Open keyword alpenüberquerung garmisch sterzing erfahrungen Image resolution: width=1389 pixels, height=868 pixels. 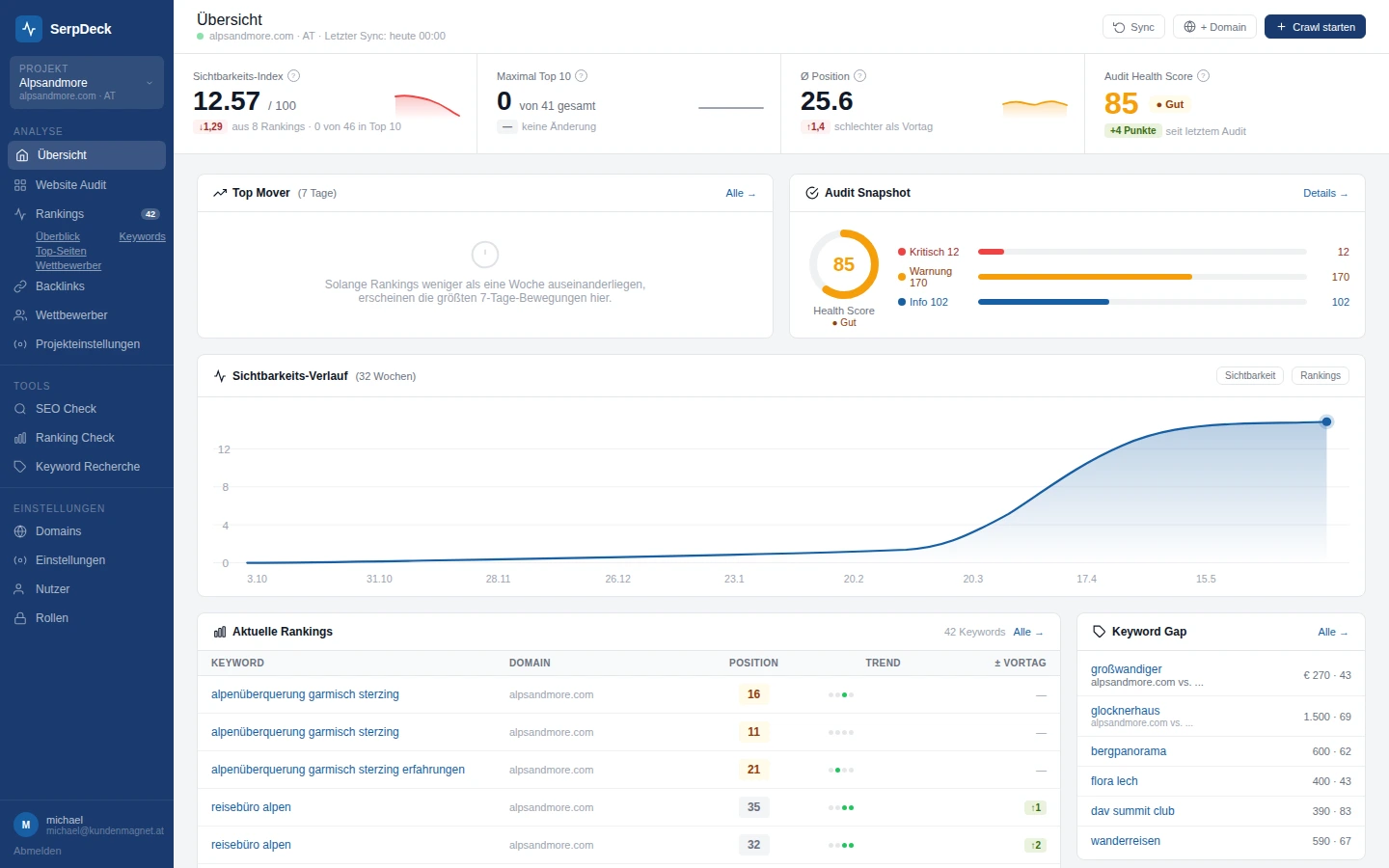(x=338, y=770)
